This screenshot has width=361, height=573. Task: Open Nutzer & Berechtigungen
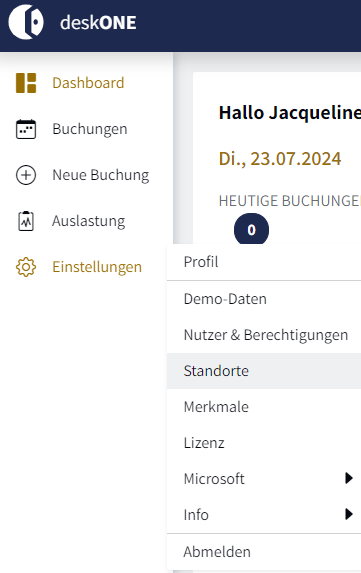click(264, 335)
